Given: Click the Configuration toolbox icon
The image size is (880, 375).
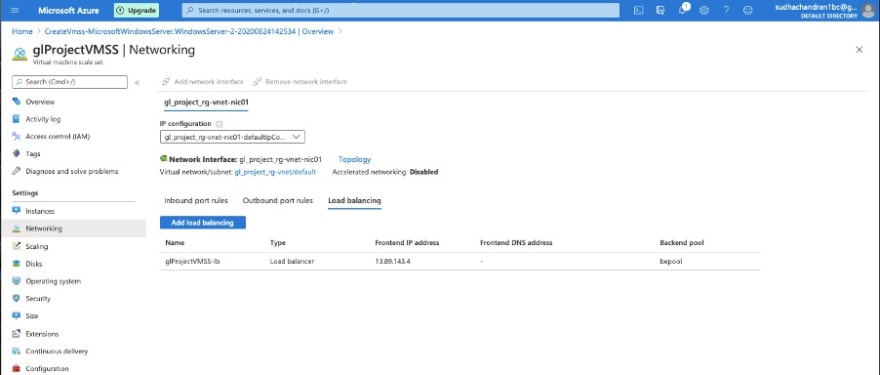Looking at the screenshot, I should [x=16, y=368].
